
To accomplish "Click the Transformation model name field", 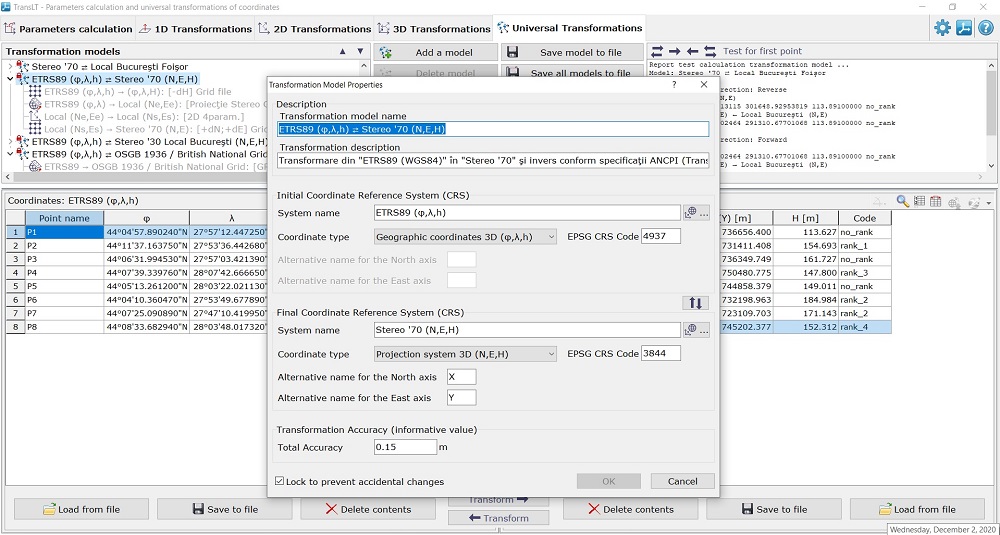I will (493, 129).
